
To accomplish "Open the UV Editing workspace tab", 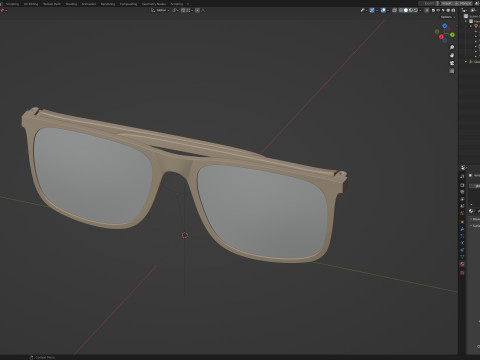I will pos(31,4).
